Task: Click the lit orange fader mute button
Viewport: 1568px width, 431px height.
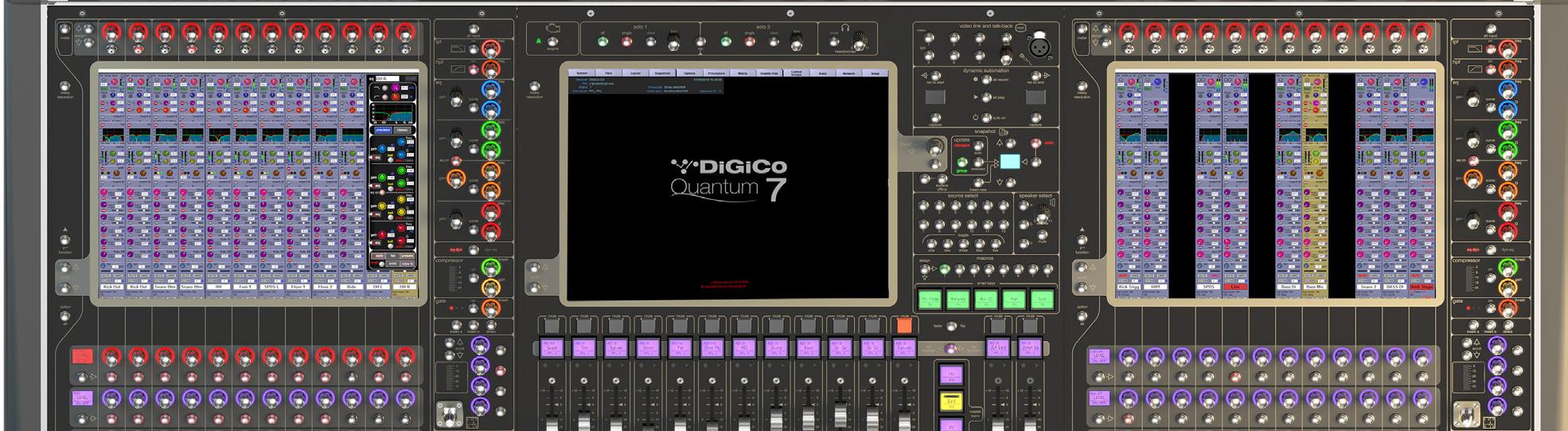Action: pos(903,325)
